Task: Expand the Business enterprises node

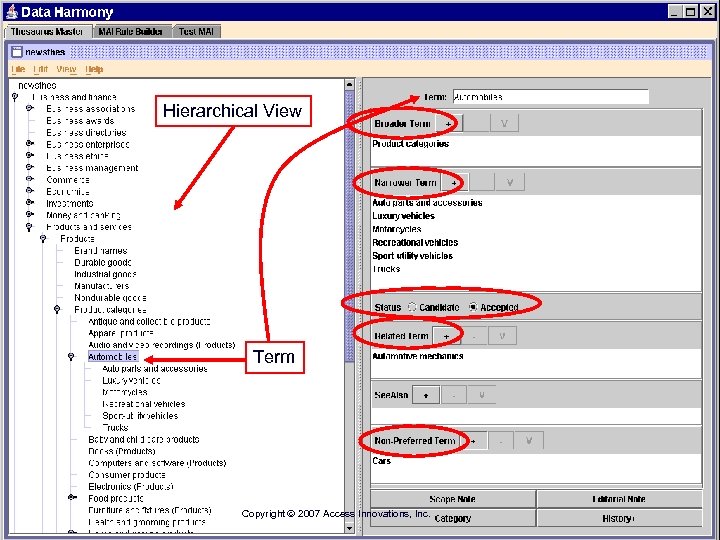Action: pyautogui.click(x=30, y=144)
